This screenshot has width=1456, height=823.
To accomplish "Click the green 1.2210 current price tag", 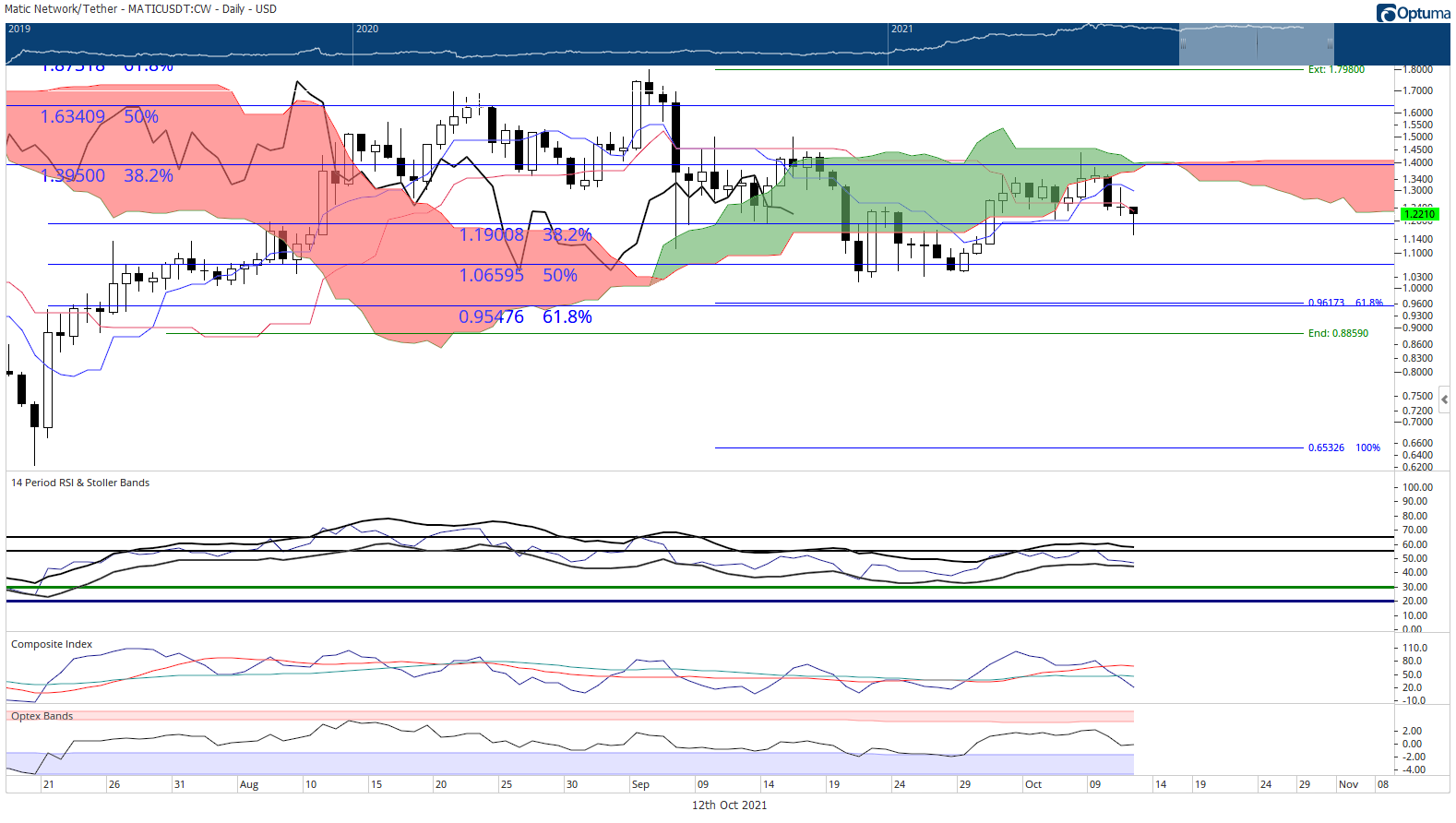I will (x=1419, y=214).
